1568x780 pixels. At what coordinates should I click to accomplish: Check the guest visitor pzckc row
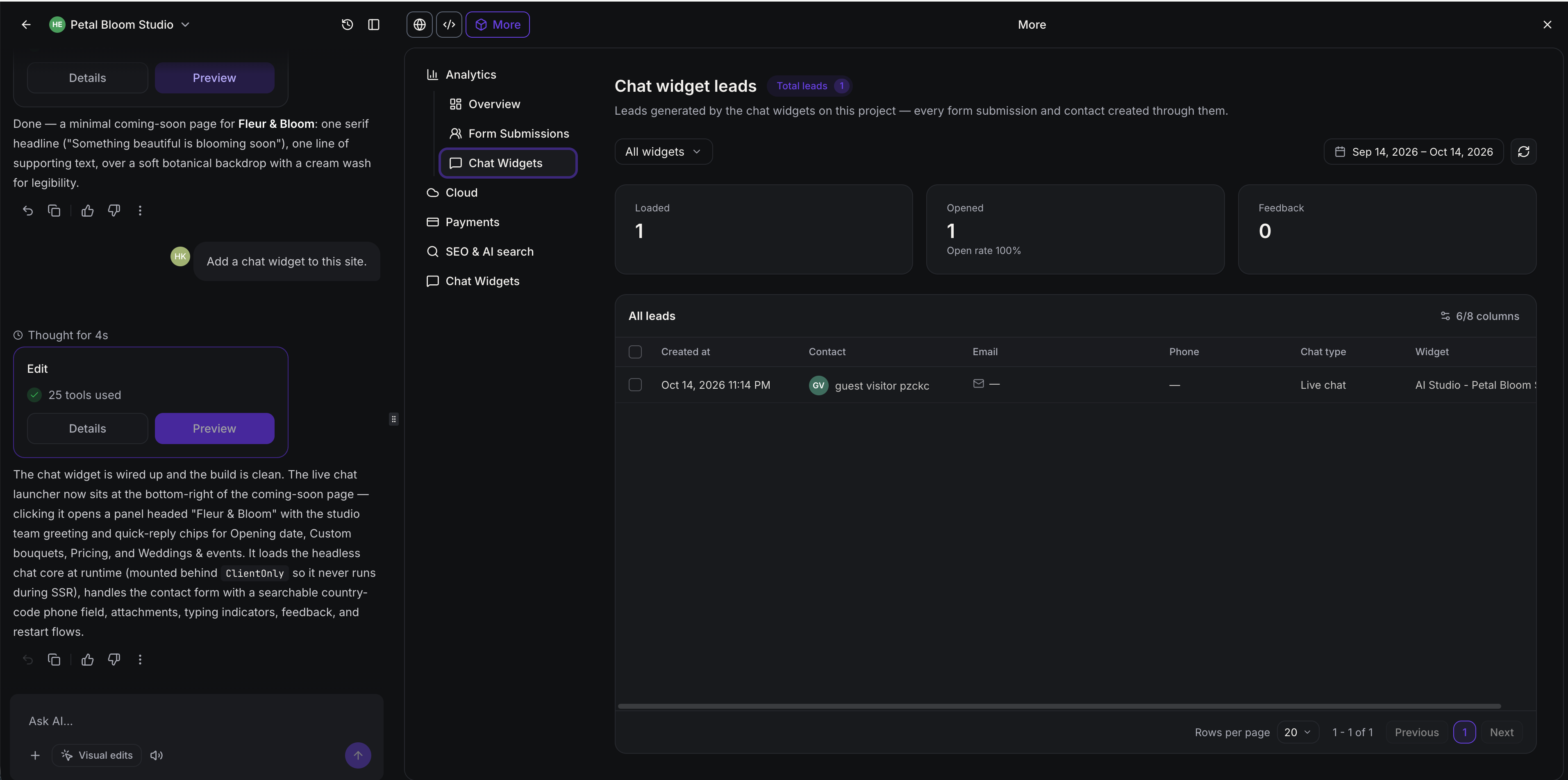click(635, 385)
